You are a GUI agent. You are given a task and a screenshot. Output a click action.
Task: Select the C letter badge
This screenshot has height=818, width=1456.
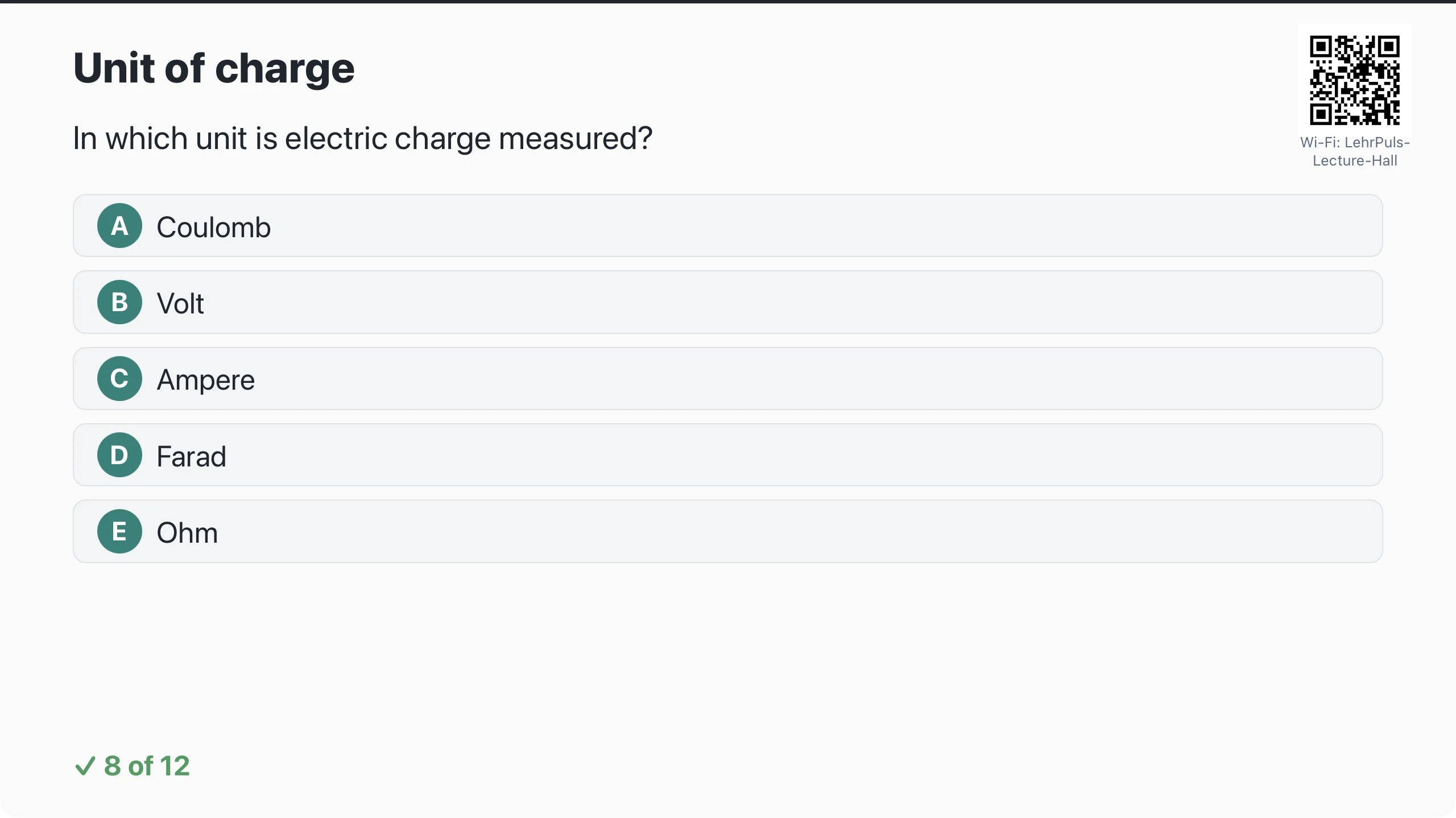click(119, 379)
